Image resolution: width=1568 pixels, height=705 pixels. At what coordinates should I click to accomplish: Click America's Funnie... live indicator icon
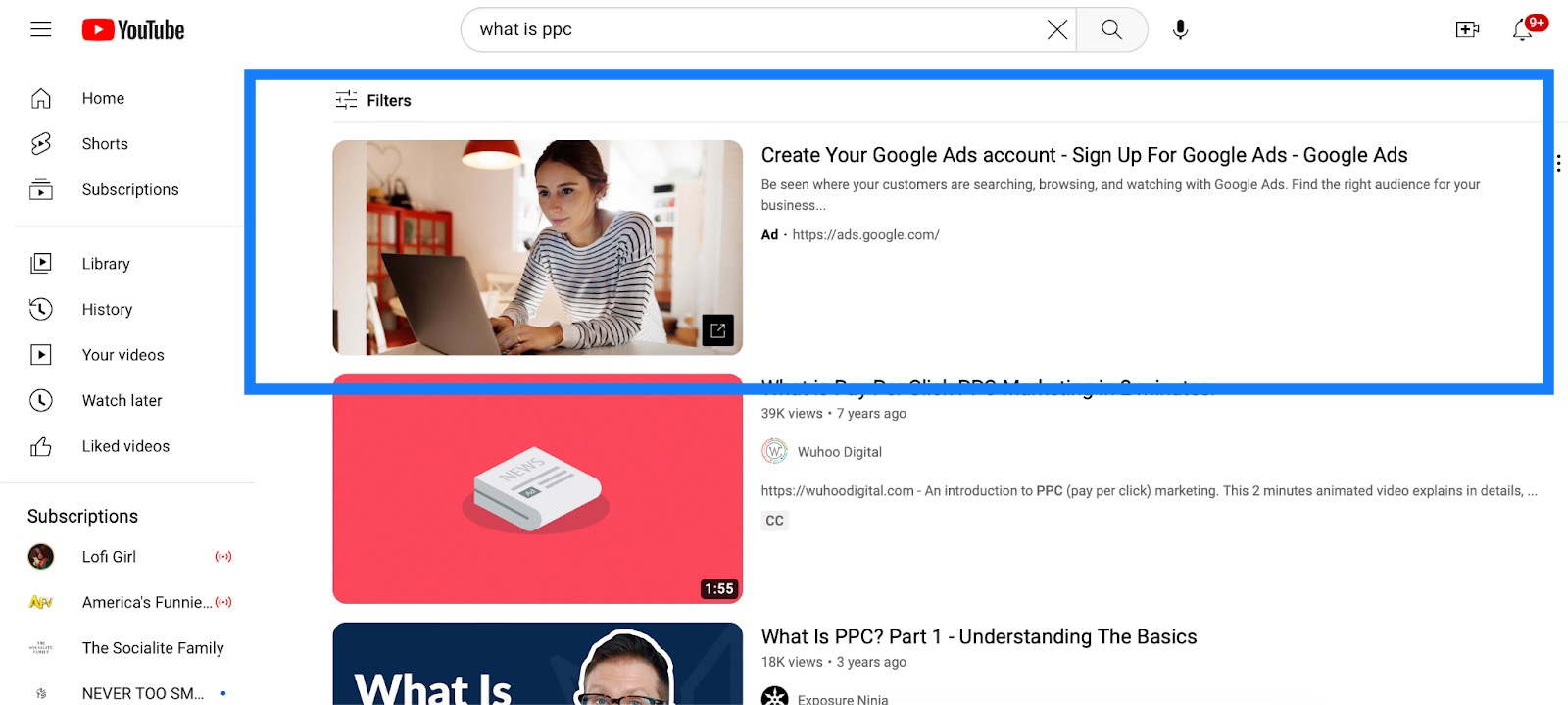[x=223, y=602]
